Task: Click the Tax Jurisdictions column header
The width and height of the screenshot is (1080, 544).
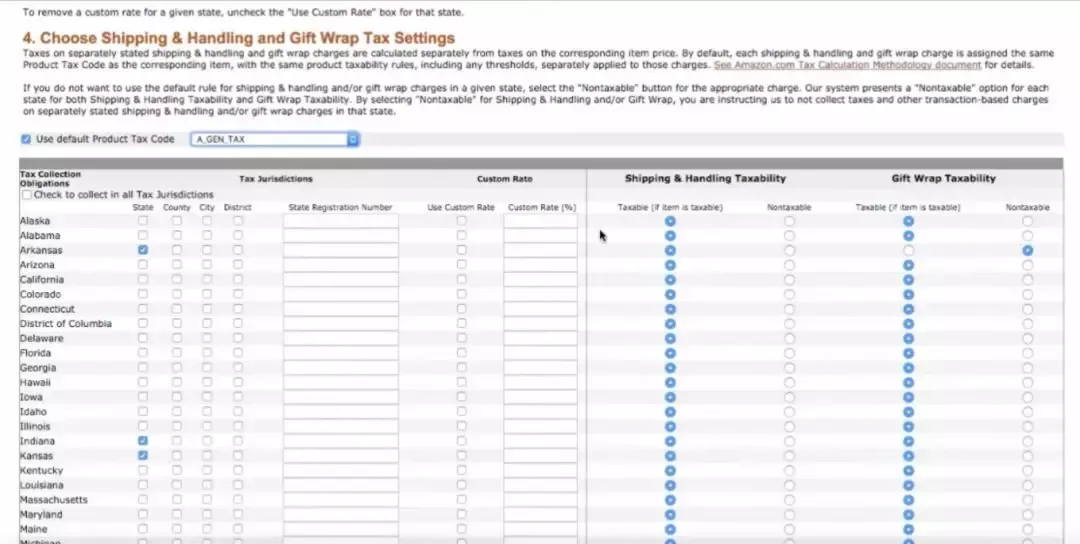Action: click(x=276, y=179)
